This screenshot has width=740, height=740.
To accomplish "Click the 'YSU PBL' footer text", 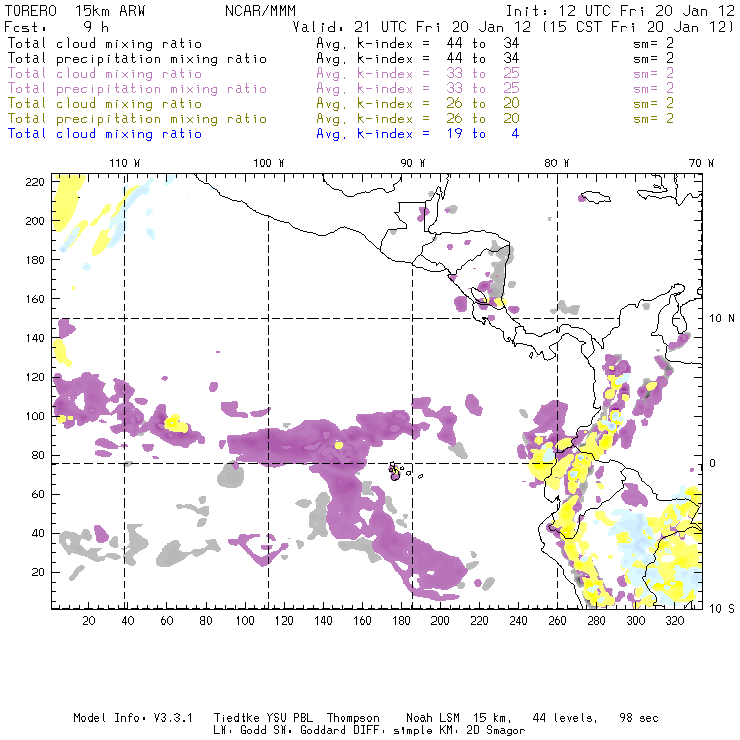I will coord(289,718).
